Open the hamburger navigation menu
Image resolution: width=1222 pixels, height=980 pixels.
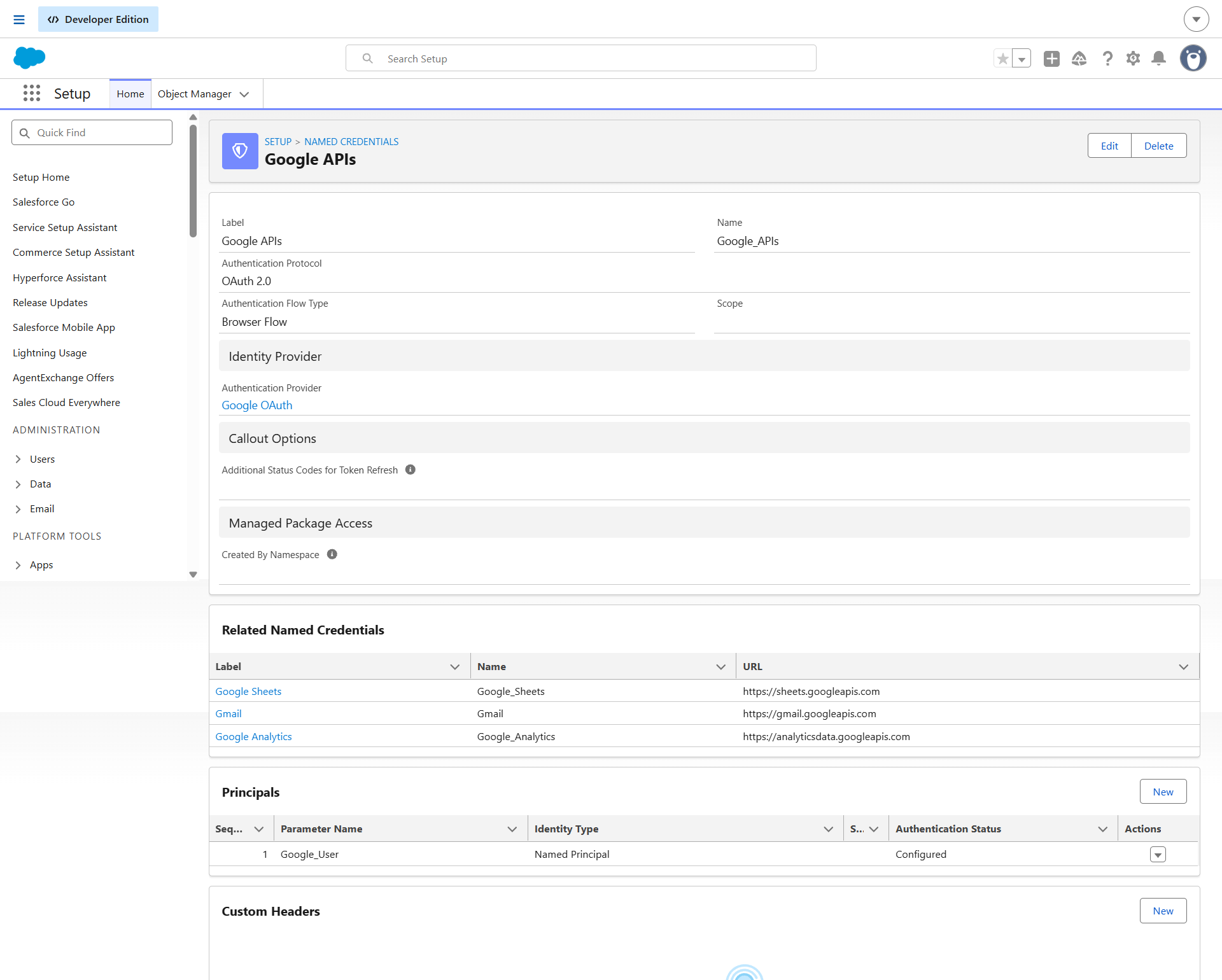tap(19, 20)
